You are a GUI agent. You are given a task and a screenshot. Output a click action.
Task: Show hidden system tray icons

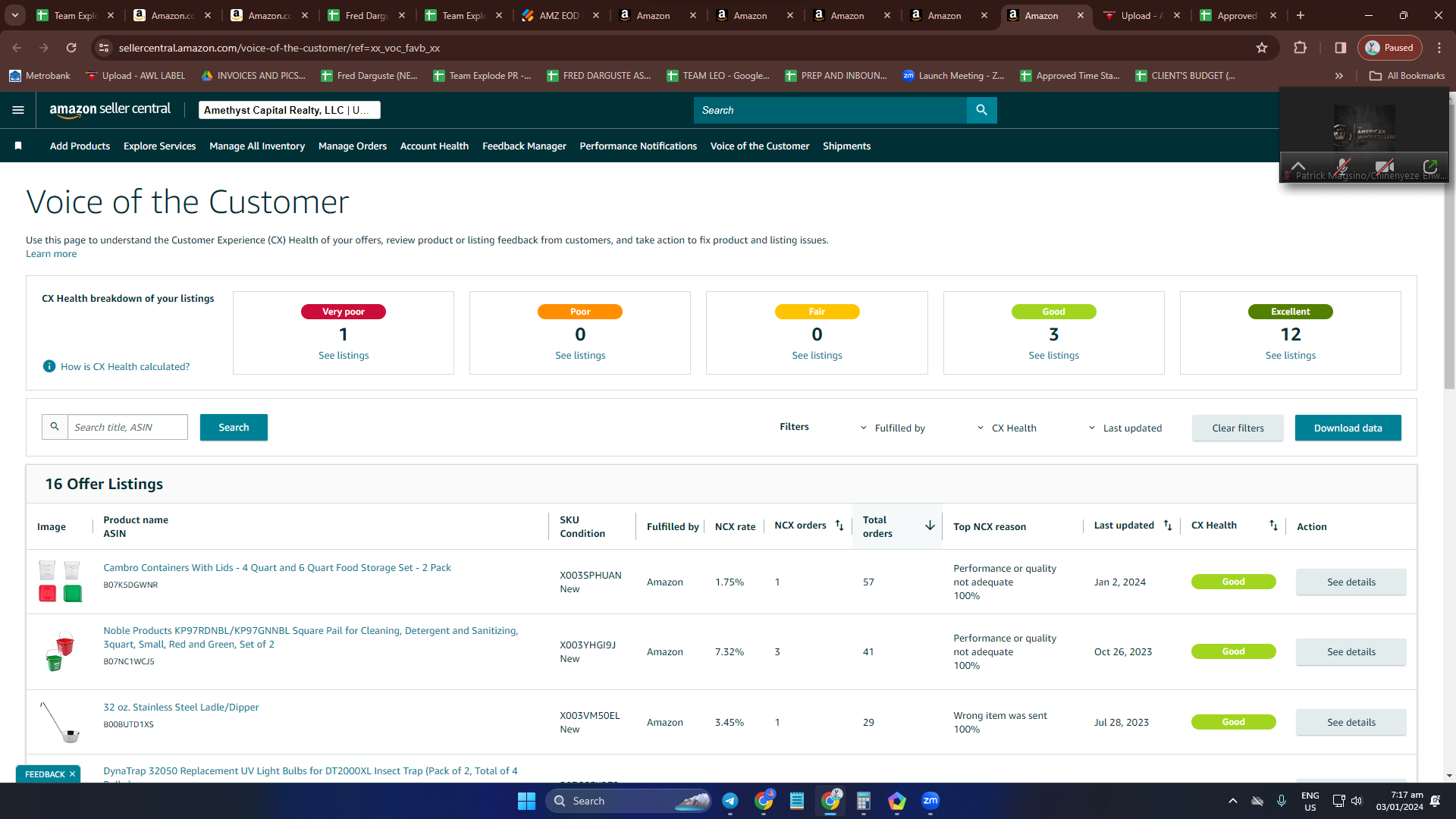(1233, 801)
